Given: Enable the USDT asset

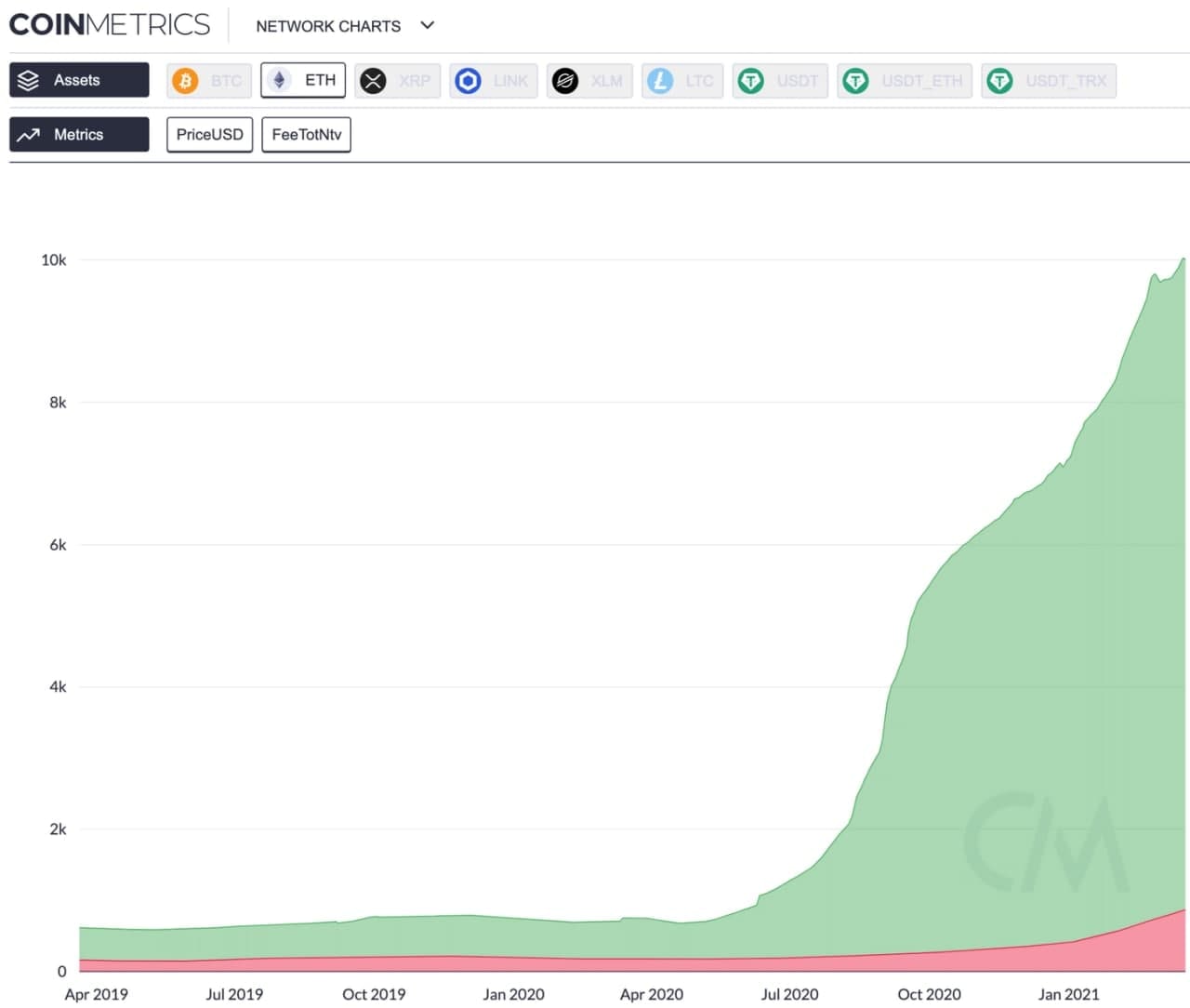Looking at the screenshot, I should click(780, 81).
